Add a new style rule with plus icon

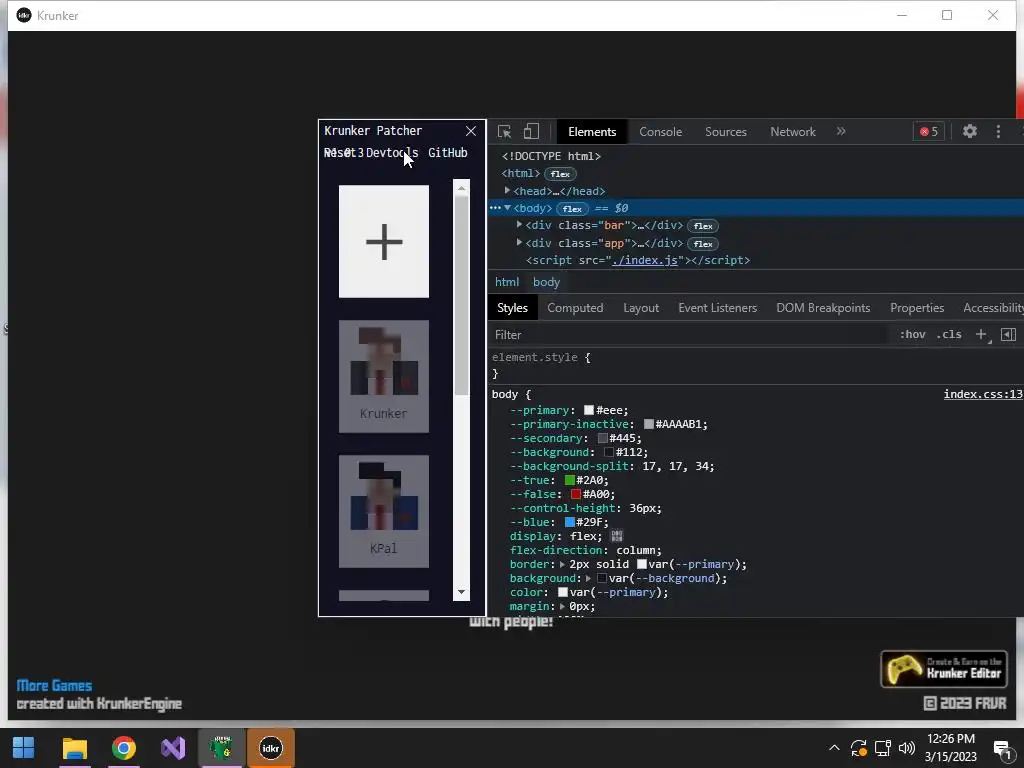pos(981,334)
